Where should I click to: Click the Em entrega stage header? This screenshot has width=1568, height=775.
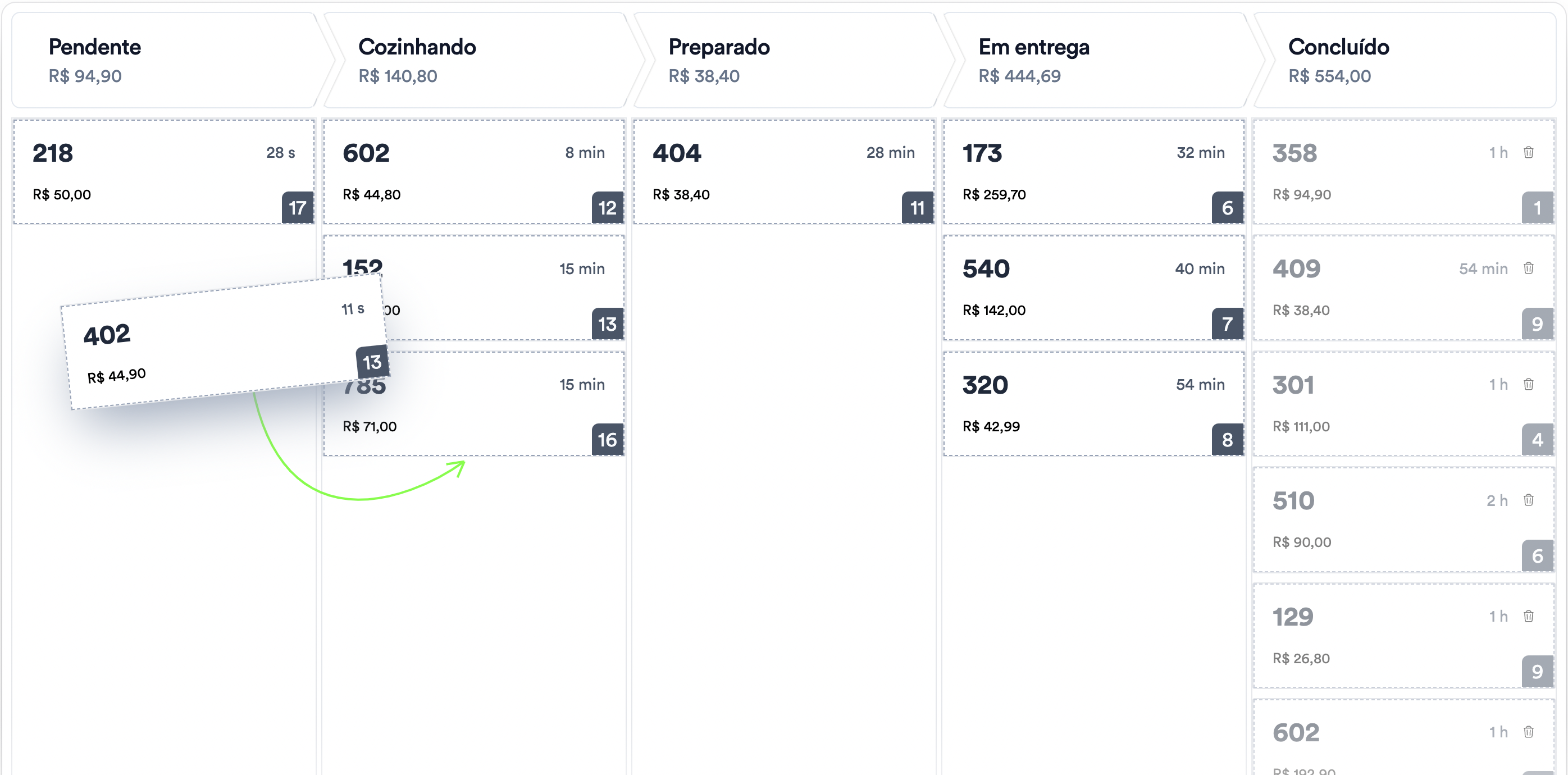coord(1095,60)
